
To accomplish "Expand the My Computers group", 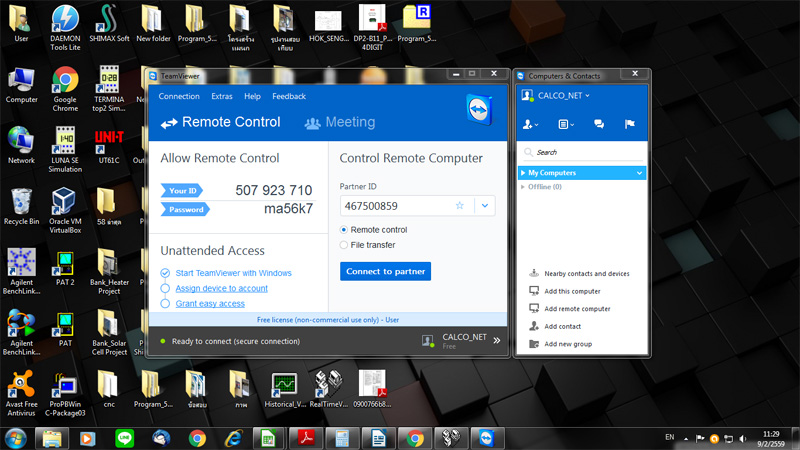I will coord(523,173).
